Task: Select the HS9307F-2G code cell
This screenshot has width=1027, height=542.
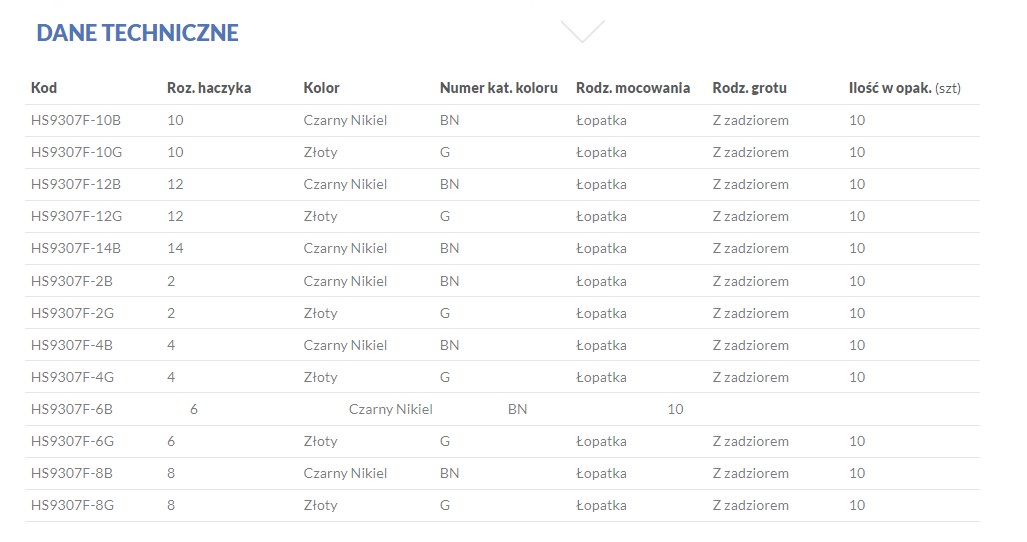Action: point(72,313)
